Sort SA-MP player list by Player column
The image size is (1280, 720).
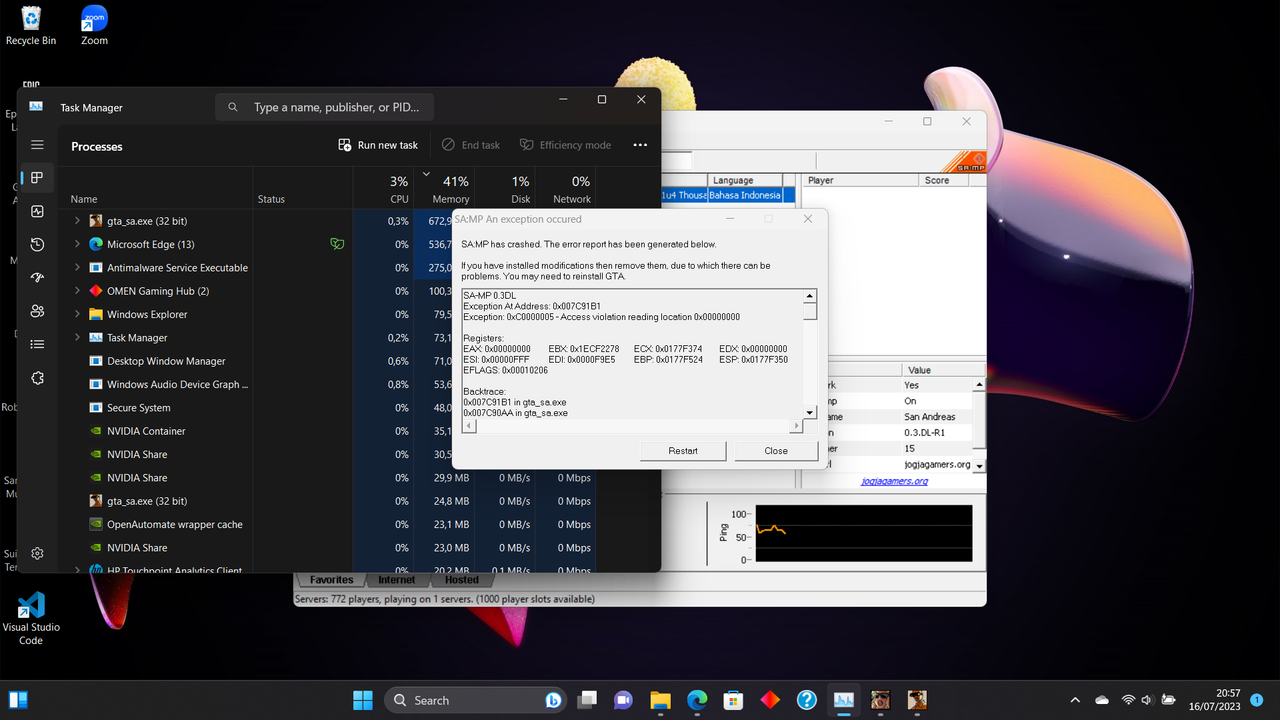click(x=861, y=181)
